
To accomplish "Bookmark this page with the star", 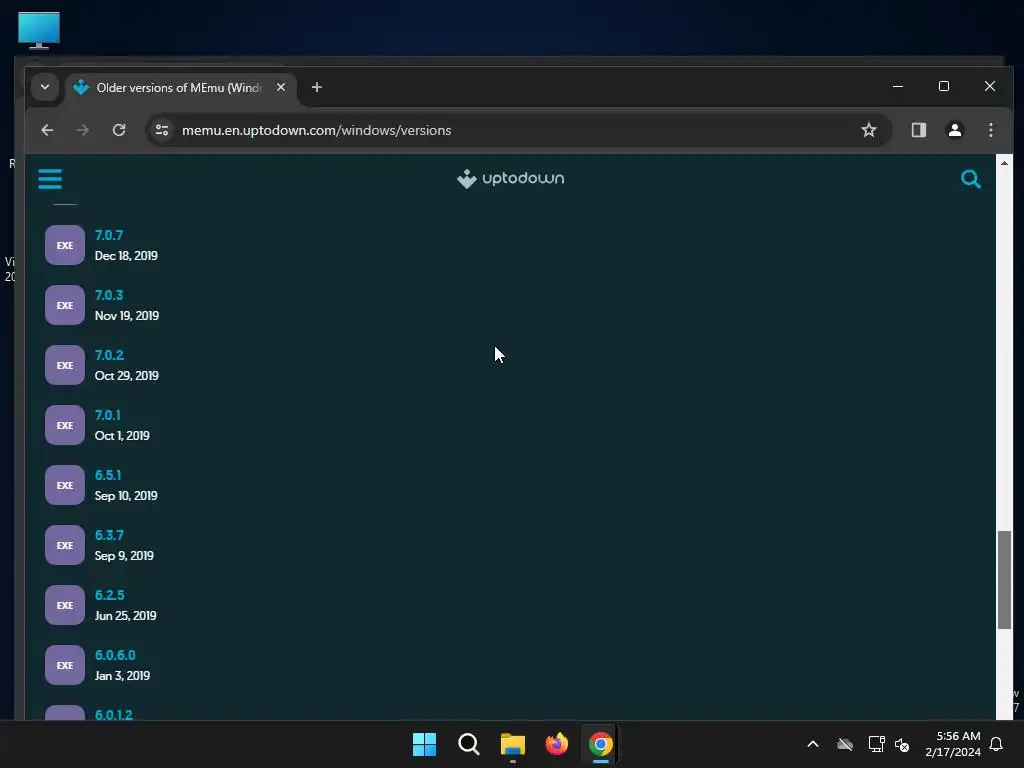I will point(869,130).
